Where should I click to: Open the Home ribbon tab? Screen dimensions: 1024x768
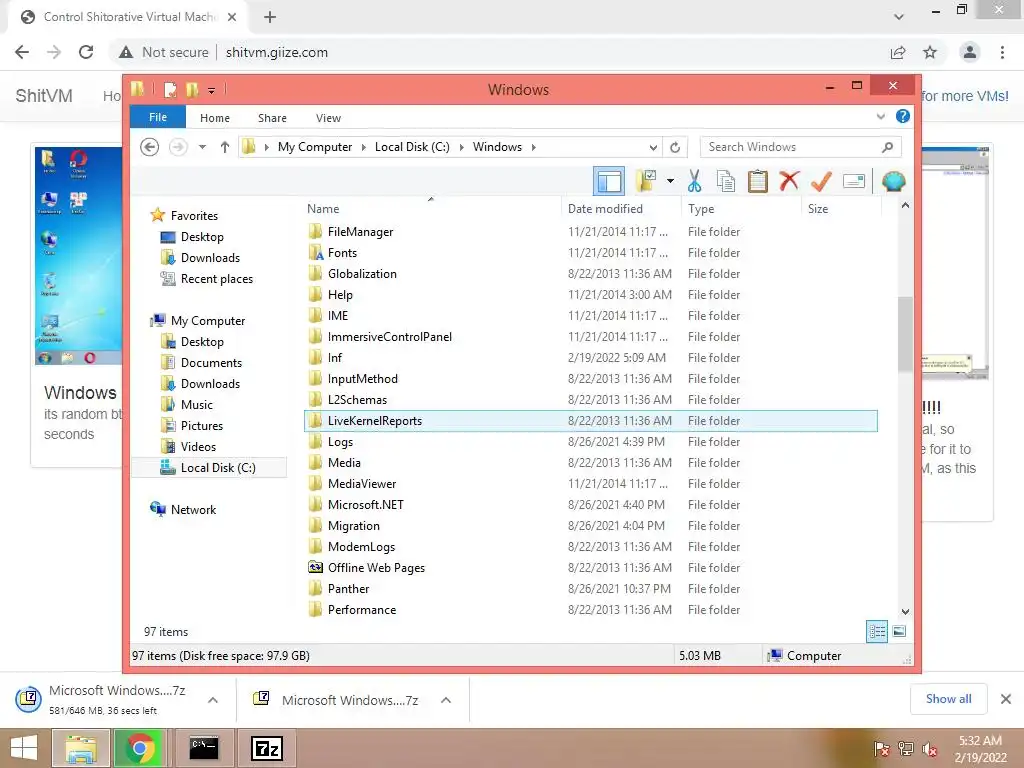point(215,118)
